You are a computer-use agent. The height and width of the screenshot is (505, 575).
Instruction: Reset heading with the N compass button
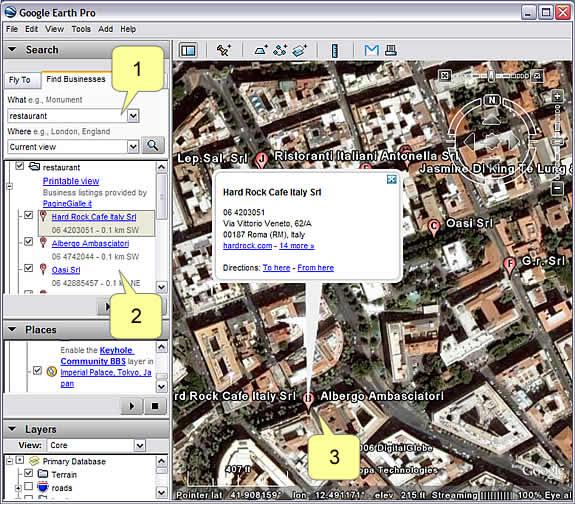pos(492,100)
